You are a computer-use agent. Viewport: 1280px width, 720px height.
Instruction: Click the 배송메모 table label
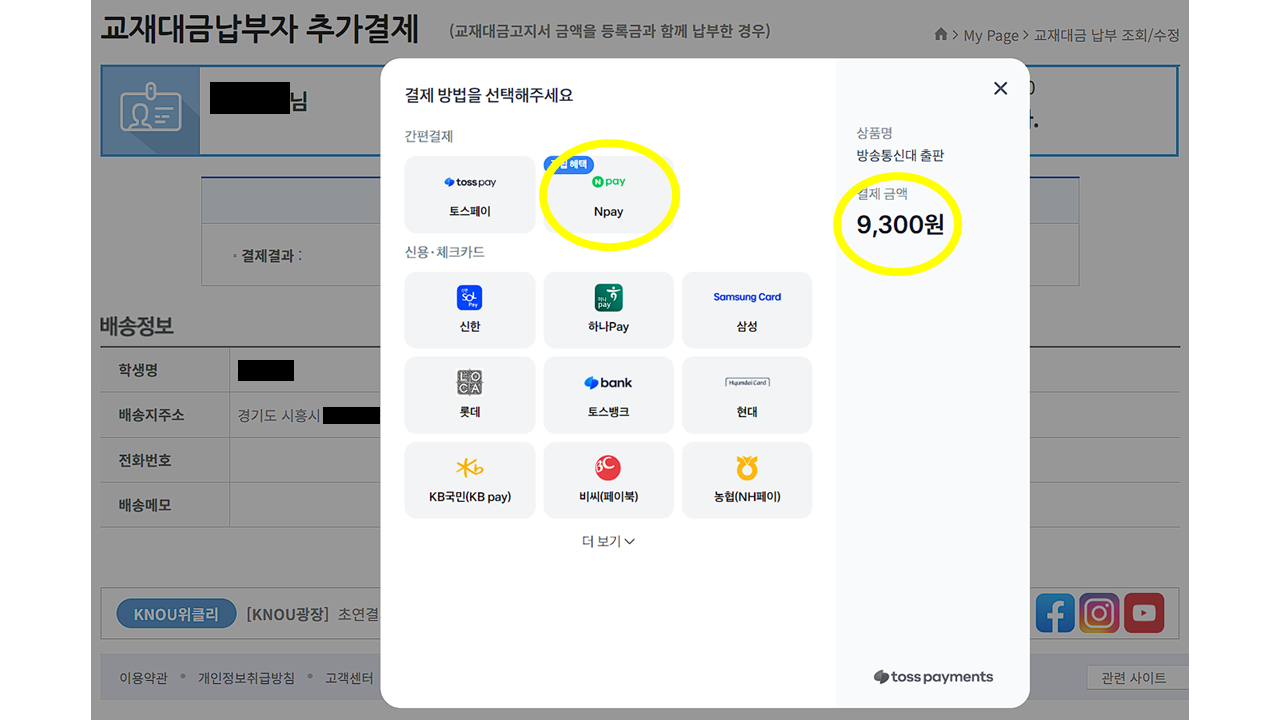click(x=145, y=505)
